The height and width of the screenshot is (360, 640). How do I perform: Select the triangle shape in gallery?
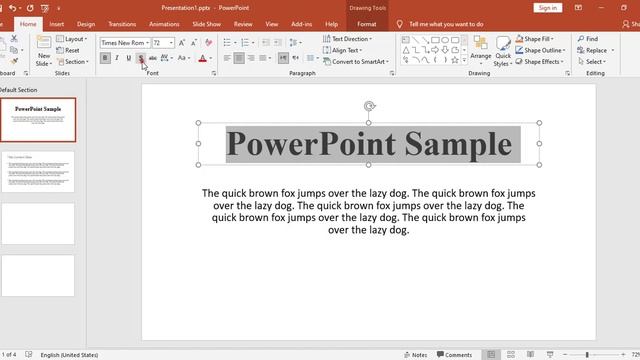(x=406, y=50)
